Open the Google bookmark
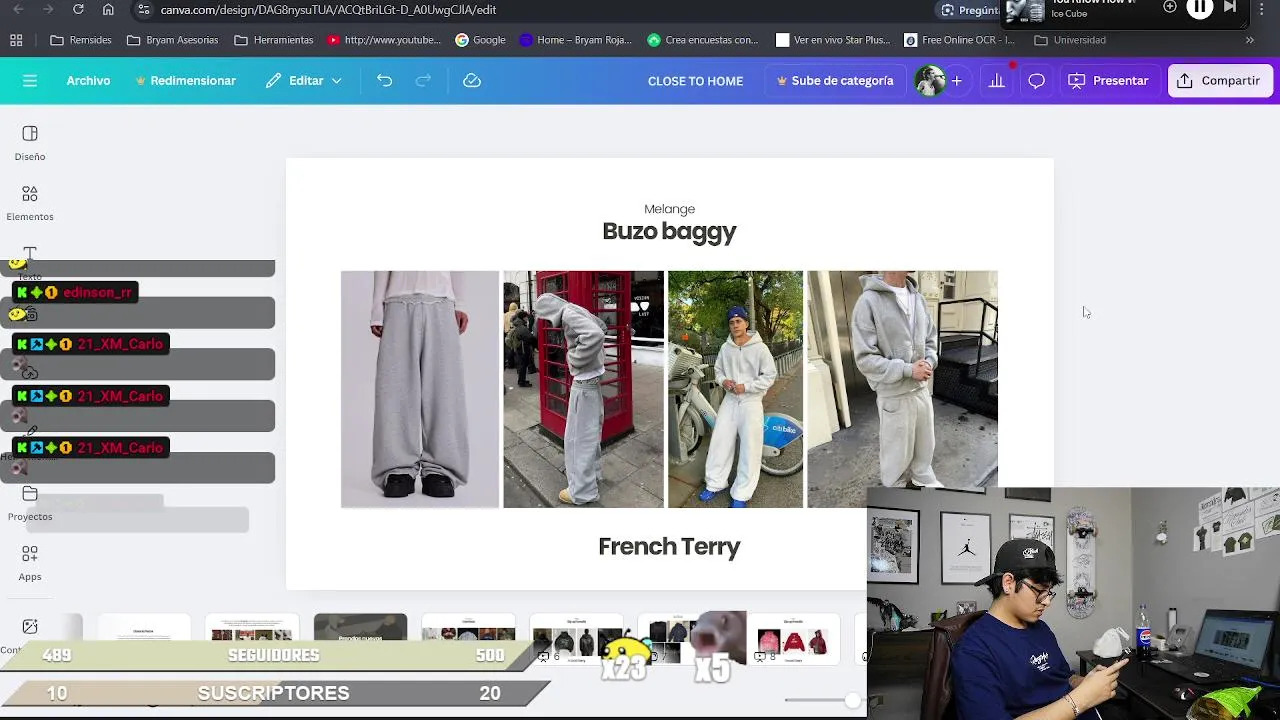 pos(480,40)
